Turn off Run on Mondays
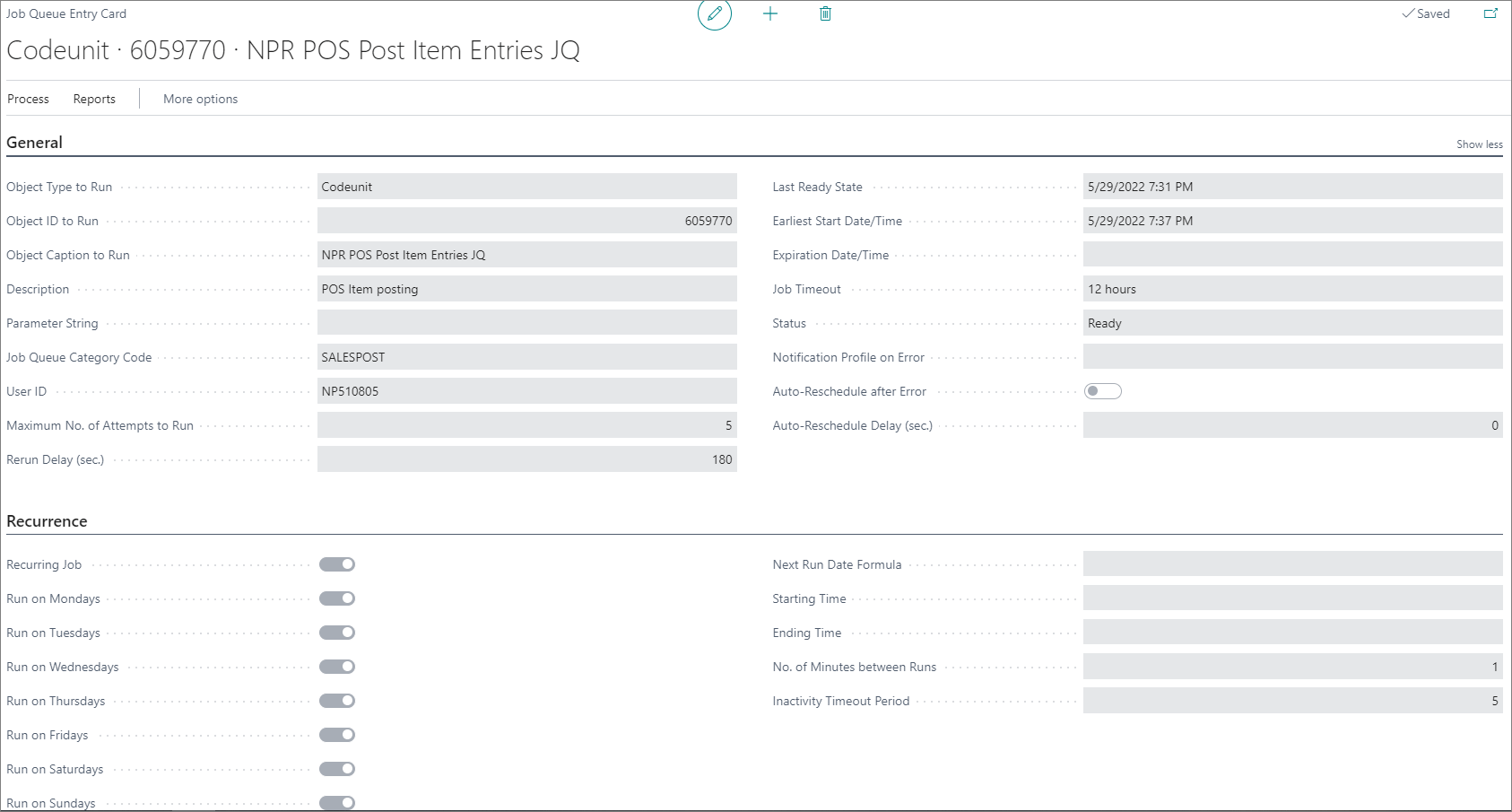Image resolution: width=1512 pixels, height=812 pixels. click(x=336, y=598)
